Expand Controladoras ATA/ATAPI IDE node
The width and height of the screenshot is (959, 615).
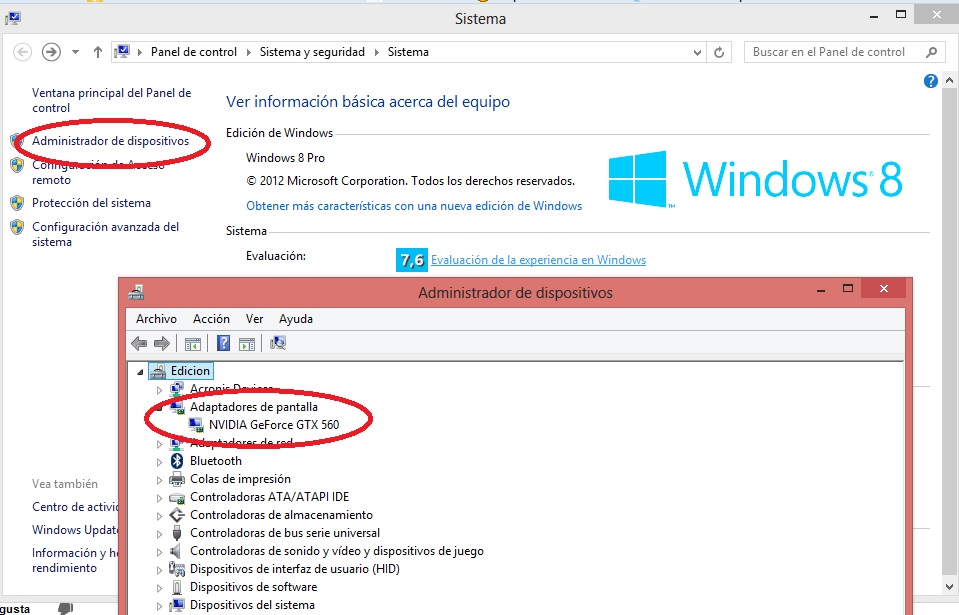click(159, 498)
